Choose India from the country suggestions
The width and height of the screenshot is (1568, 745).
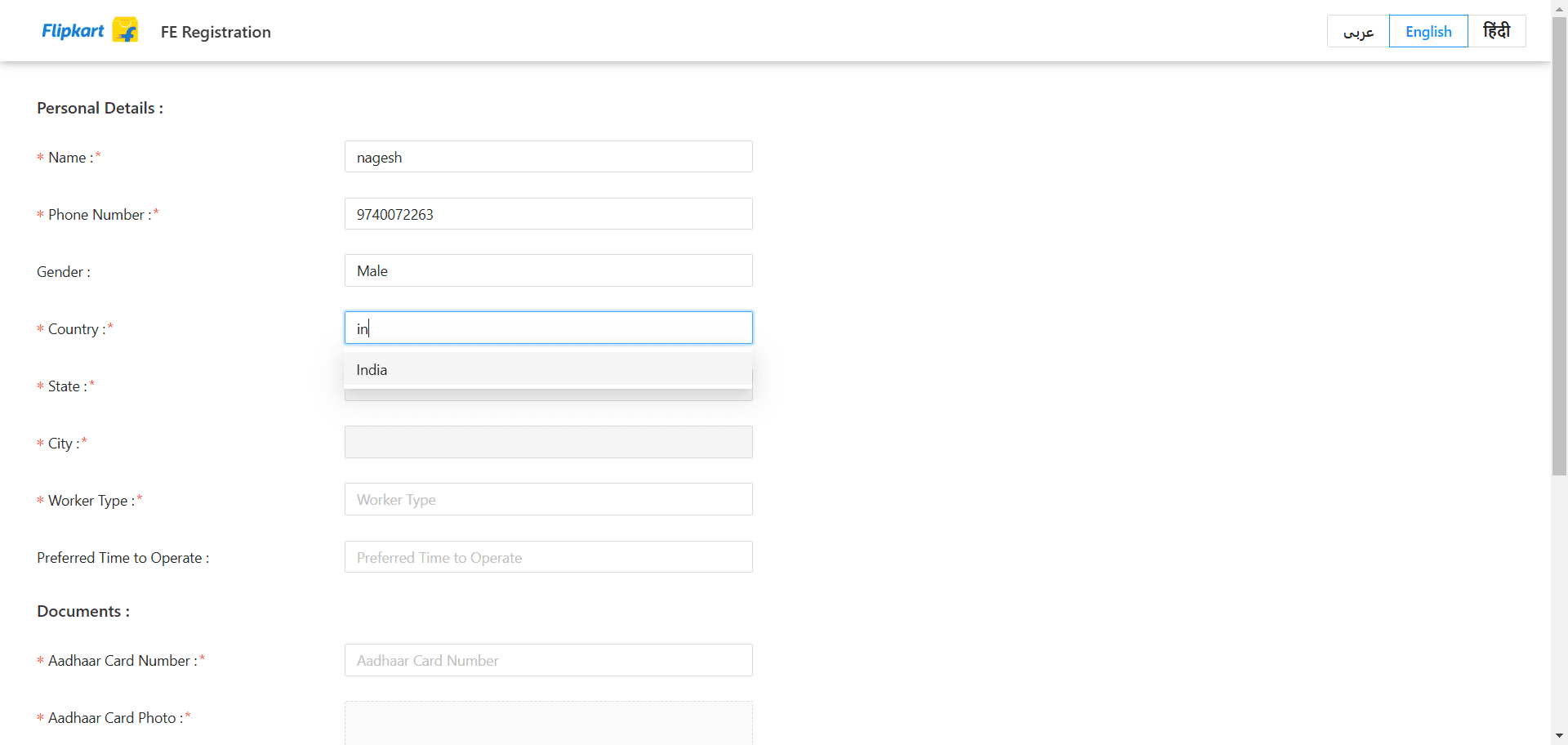(x=549, y=370)
